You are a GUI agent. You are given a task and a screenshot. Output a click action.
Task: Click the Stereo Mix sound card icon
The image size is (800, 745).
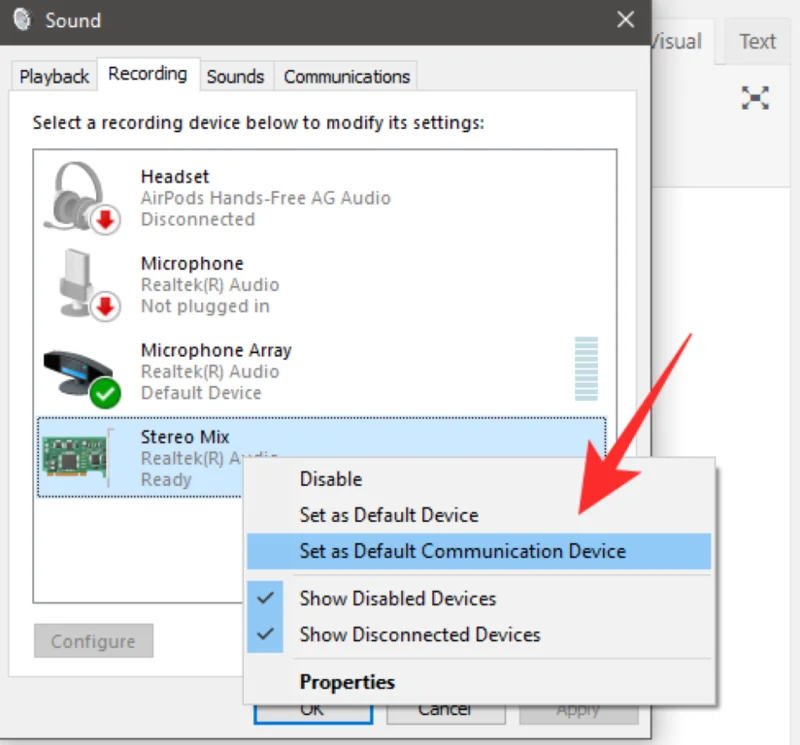[x=76, y=457]
